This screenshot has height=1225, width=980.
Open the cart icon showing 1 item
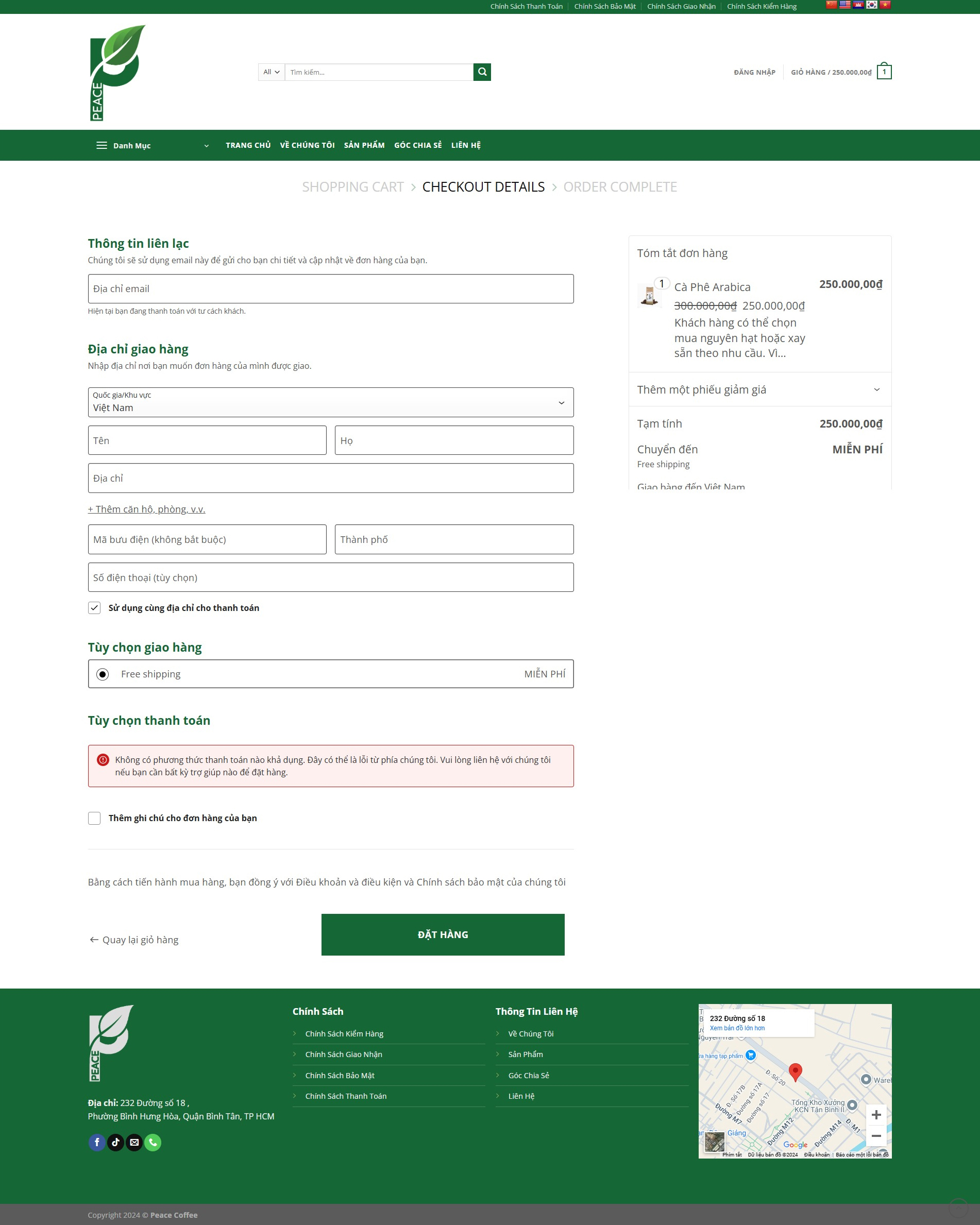(x=884, y=71)
